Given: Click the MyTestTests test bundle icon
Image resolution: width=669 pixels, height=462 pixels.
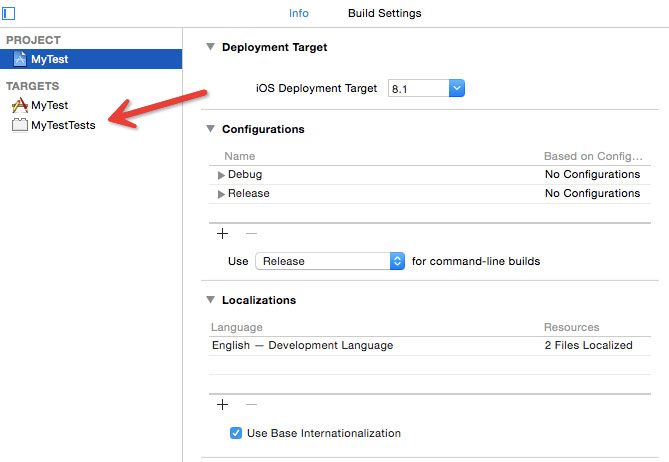Looking at the screenshot, I should 18,126.
